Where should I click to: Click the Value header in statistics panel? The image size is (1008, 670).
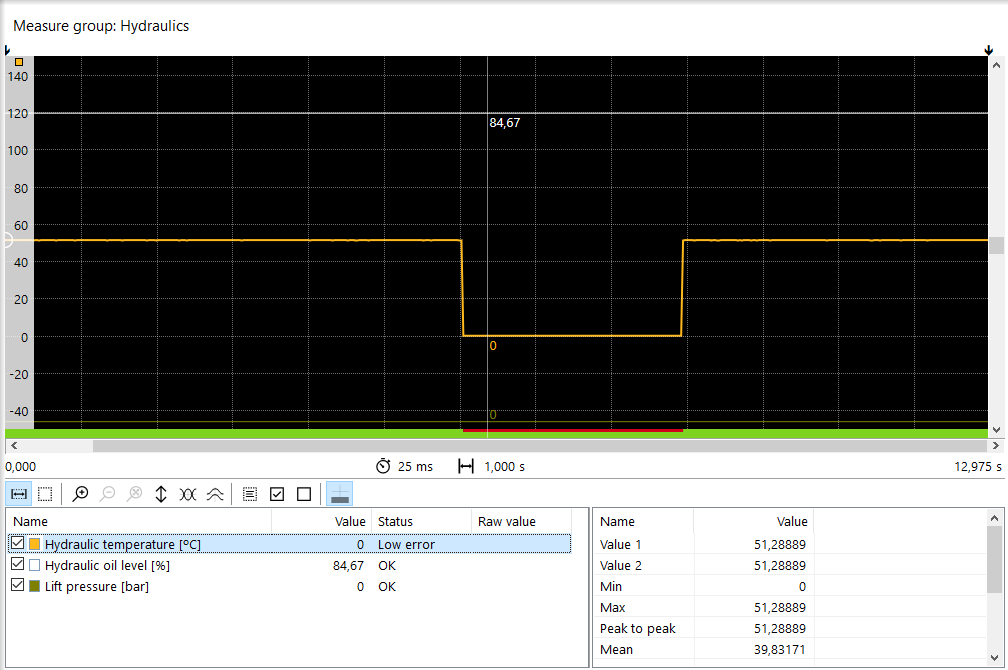(753, 521)
